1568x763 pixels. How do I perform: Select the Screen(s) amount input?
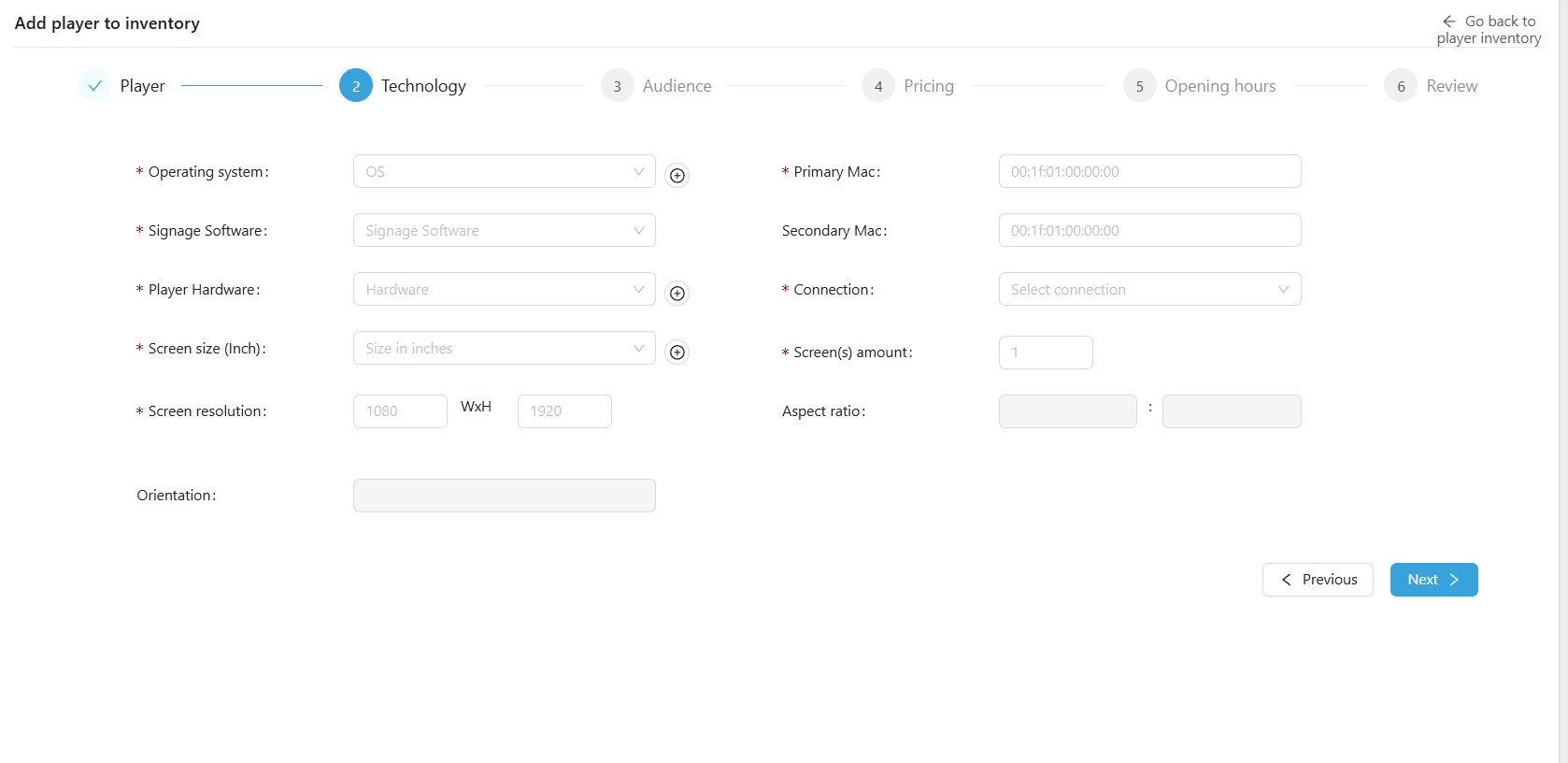[x=1045, y=353]
